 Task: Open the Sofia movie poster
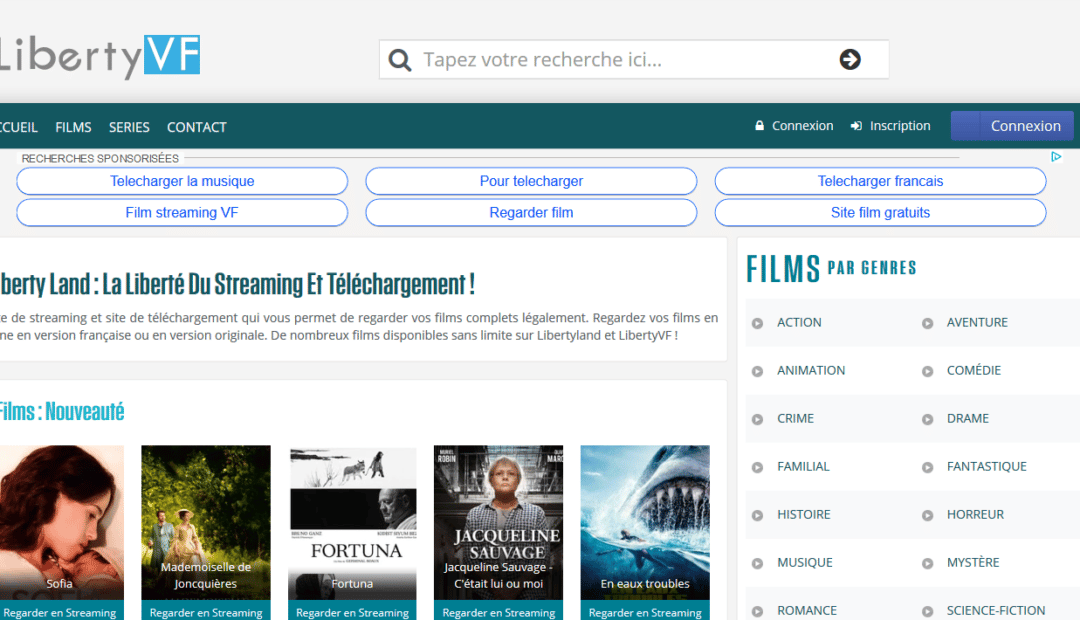click(61, 522)
